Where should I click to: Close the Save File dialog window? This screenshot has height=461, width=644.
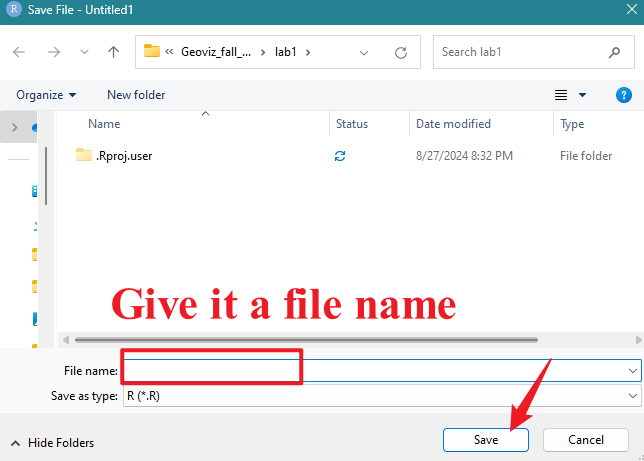point(632,9)
